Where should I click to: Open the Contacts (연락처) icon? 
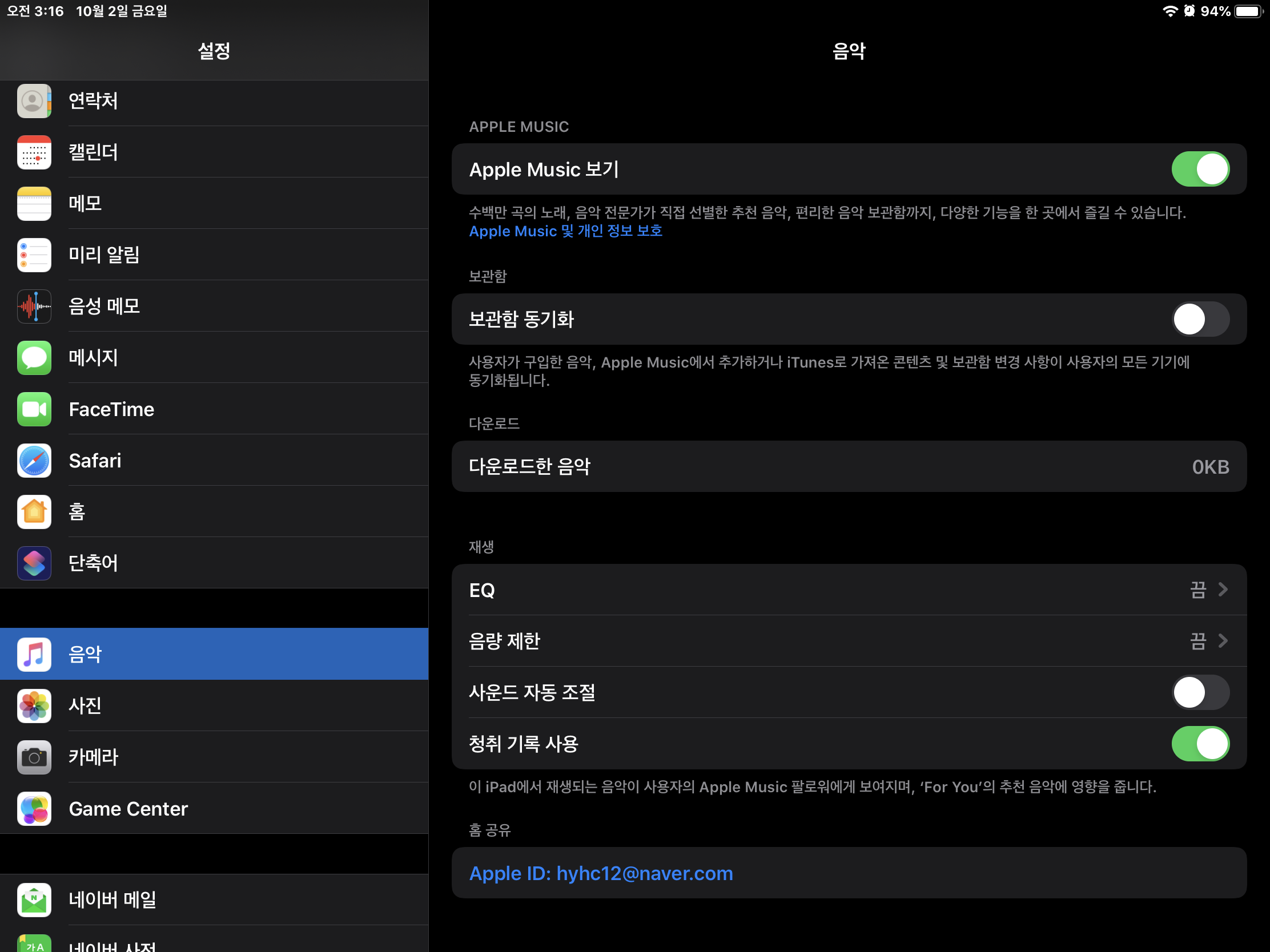(x=34, y=101)
